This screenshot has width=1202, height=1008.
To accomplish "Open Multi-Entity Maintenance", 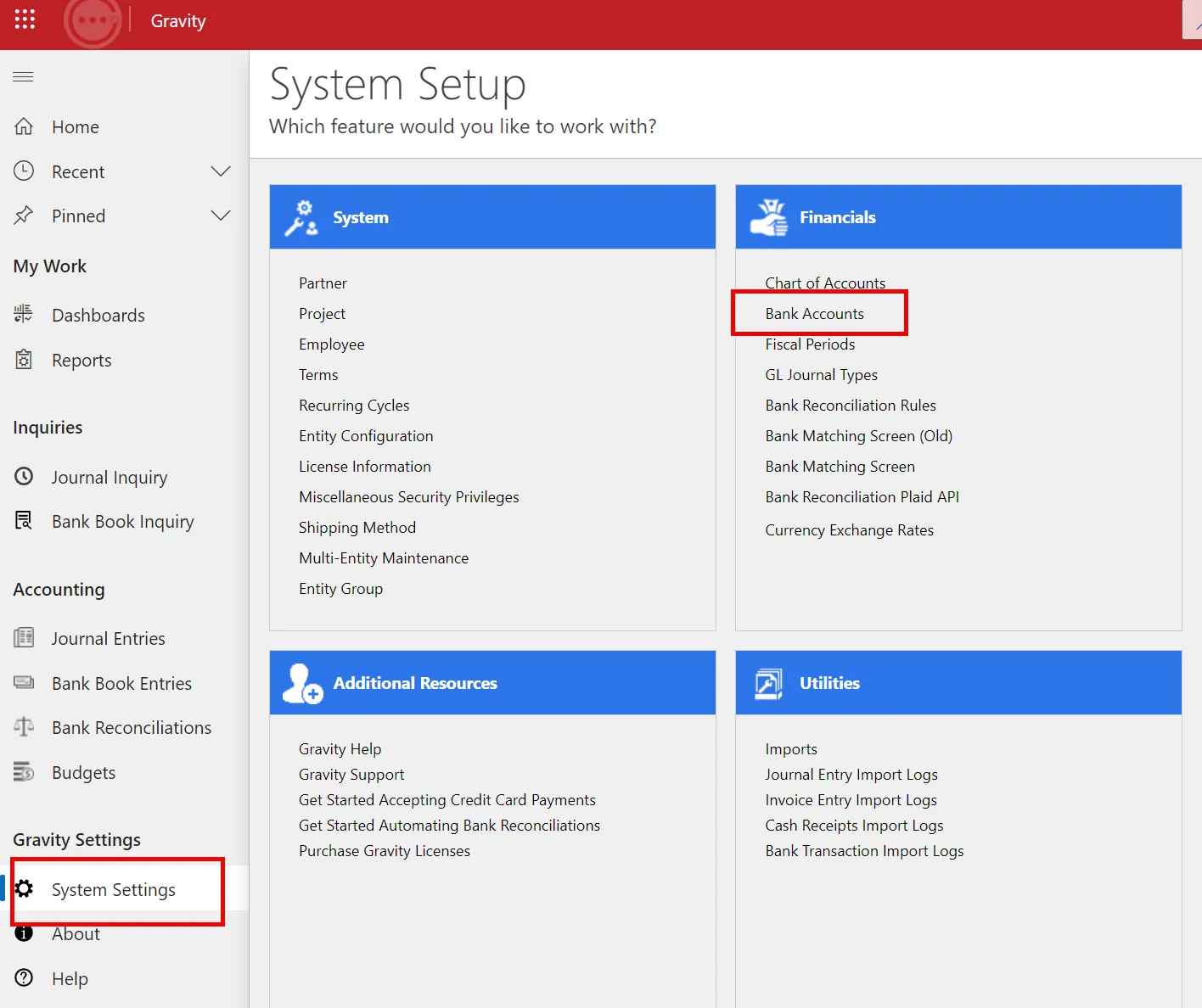I will click(384, 558).
